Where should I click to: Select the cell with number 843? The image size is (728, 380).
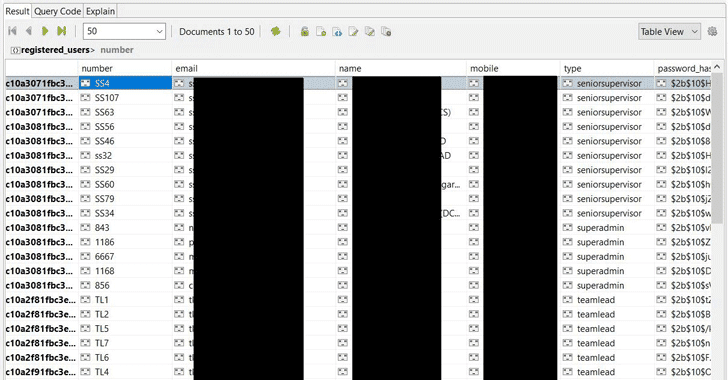tap(125, 228)
